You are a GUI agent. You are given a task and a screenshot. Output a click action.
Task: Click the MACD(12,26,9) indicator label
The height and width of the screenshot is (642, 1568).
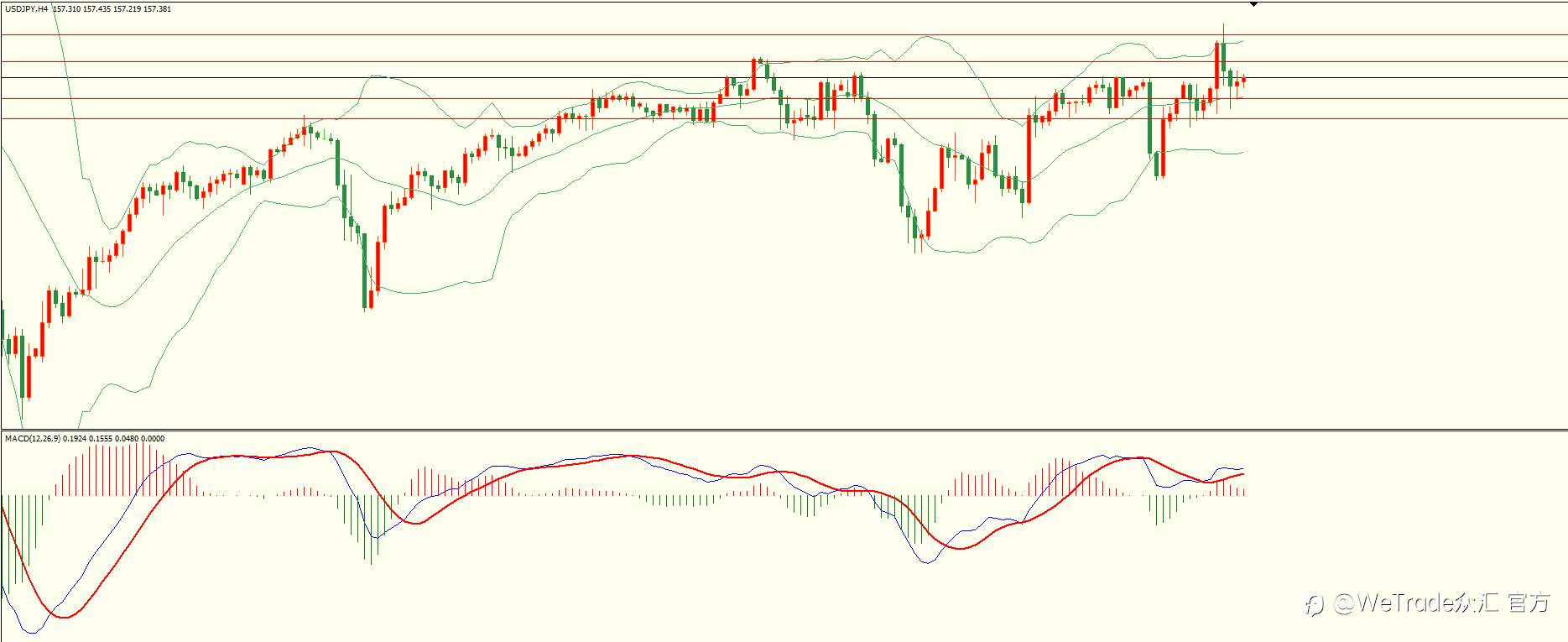(x=33, y=439)
